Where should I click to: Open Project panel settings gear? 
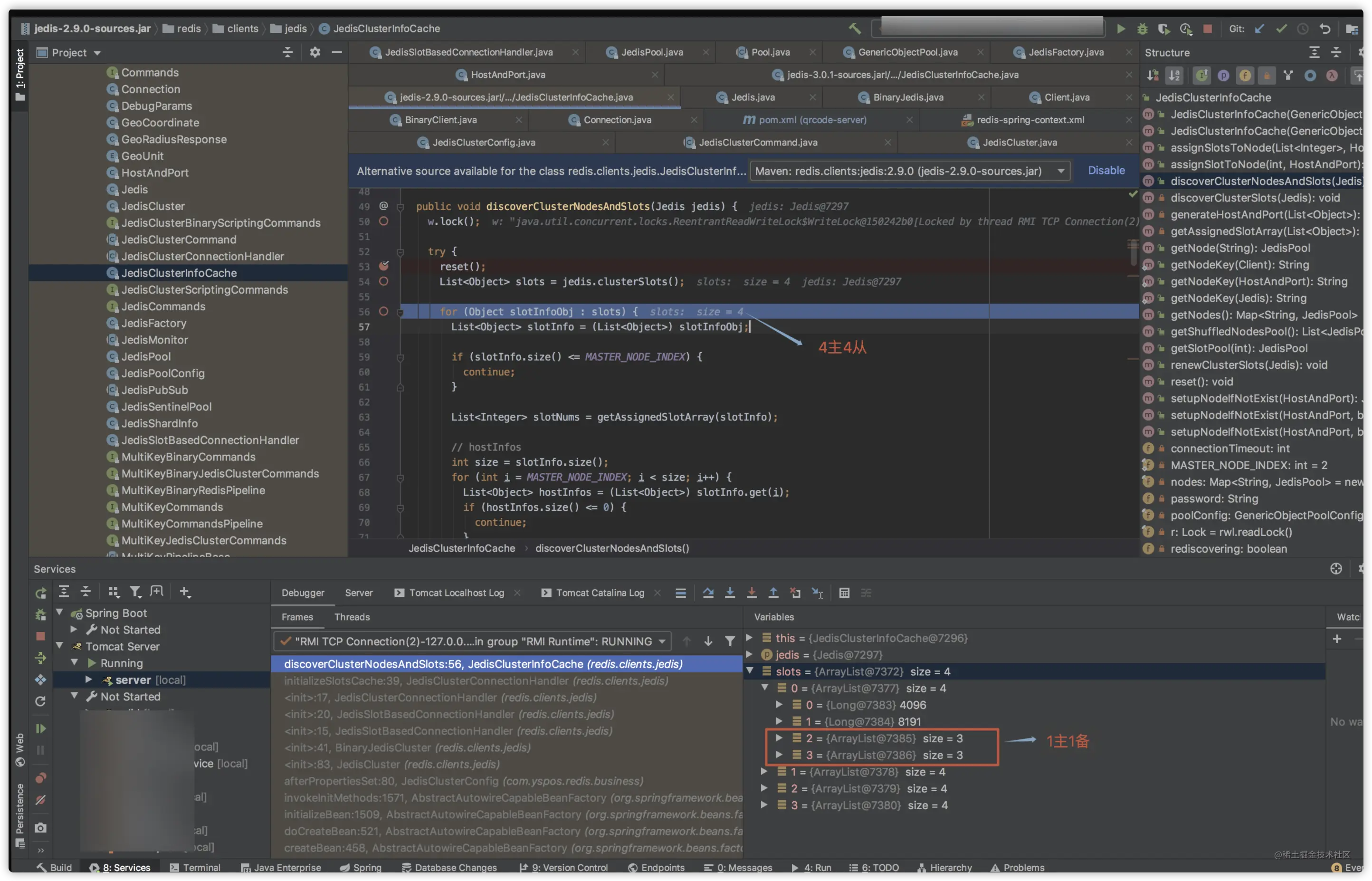[315, 52]
